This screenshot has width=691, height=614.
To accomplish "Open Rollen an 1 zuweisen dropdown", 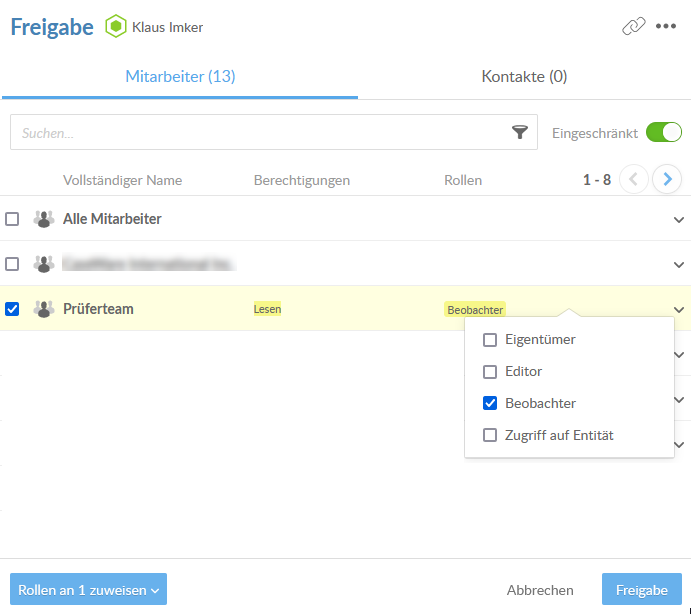I will (x=88, y=589).
